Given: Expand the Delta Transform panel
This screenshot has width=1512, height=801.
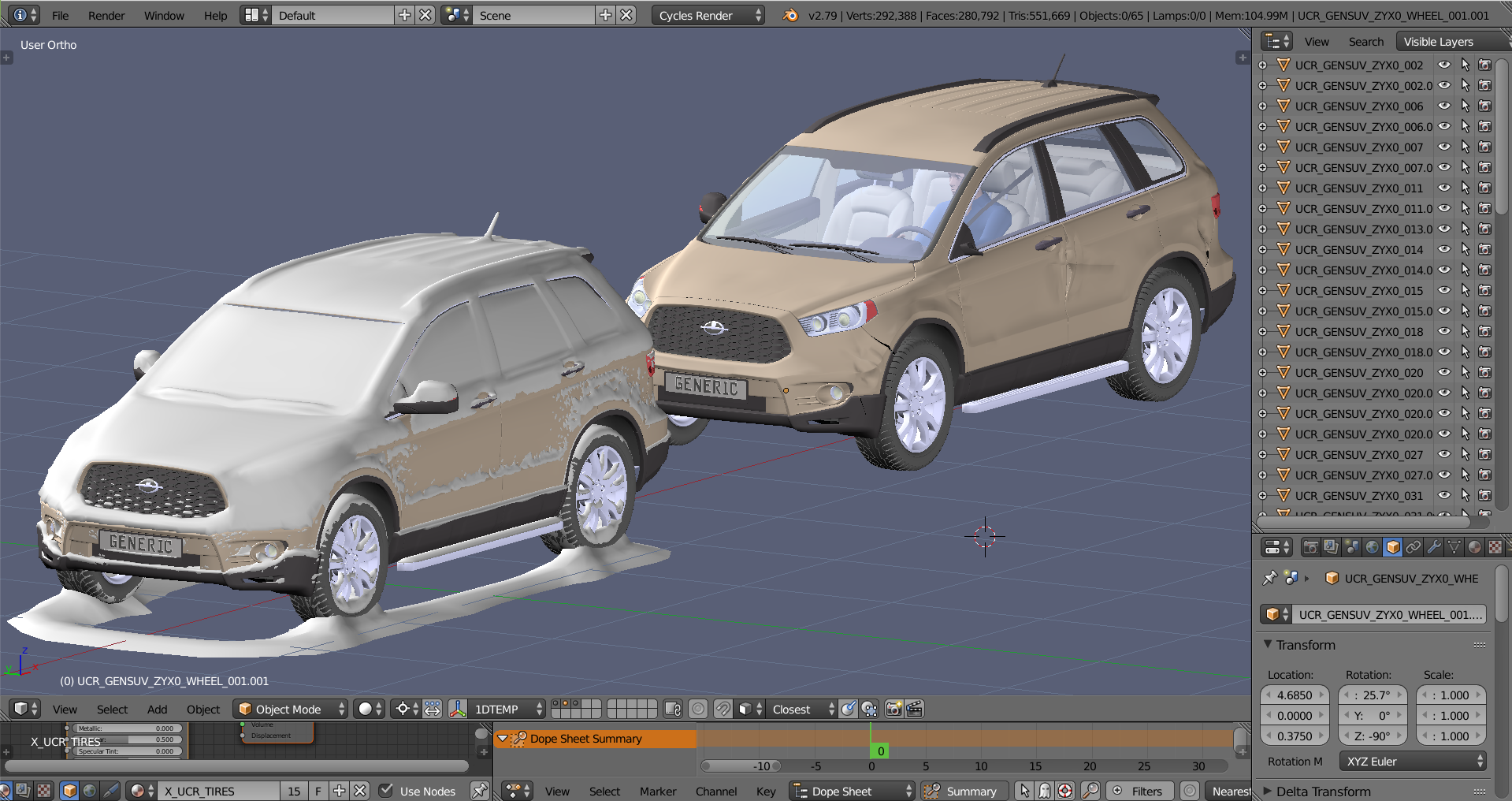Looking at the screenshot, I should click(x=1323, y=791).
